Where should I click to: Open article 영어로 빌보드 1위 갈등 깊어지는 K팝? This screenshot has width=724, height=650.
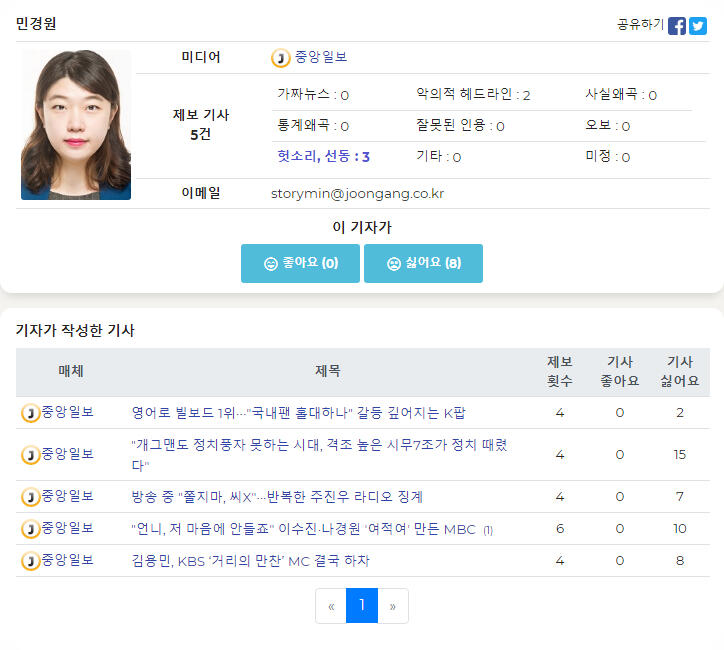tap(299, 412)
